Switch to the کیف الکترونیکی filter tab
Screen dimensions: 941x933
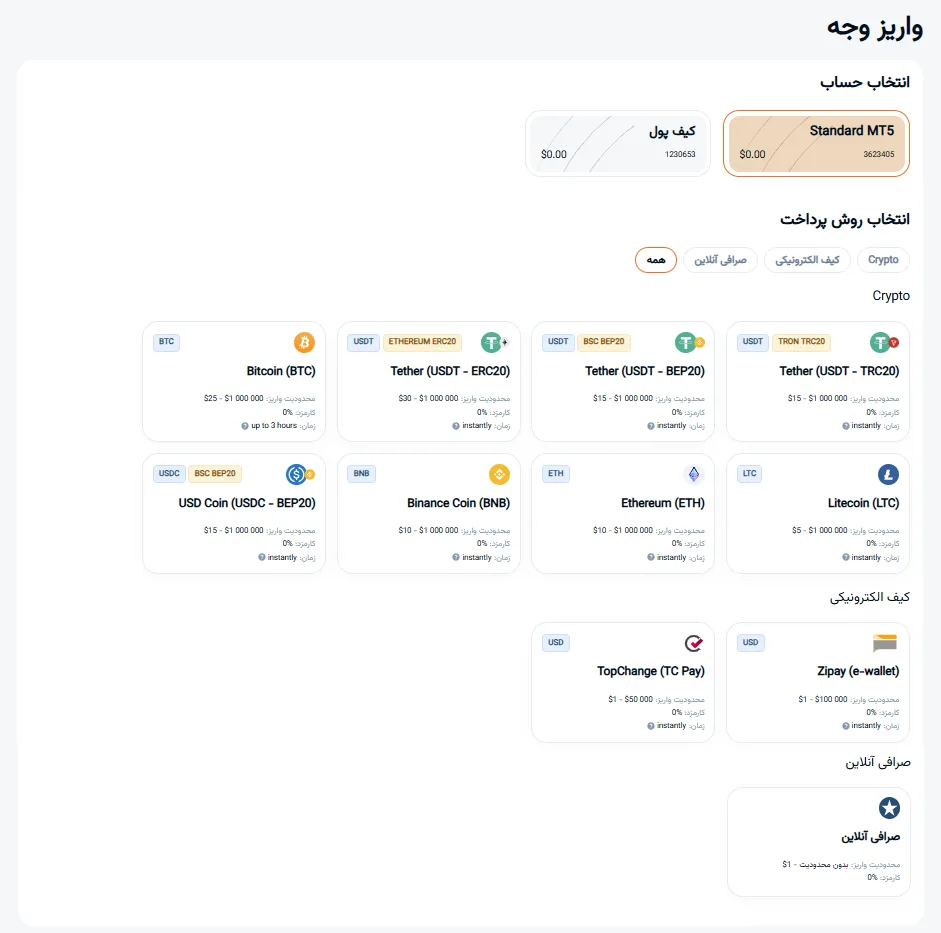[808, 260]
